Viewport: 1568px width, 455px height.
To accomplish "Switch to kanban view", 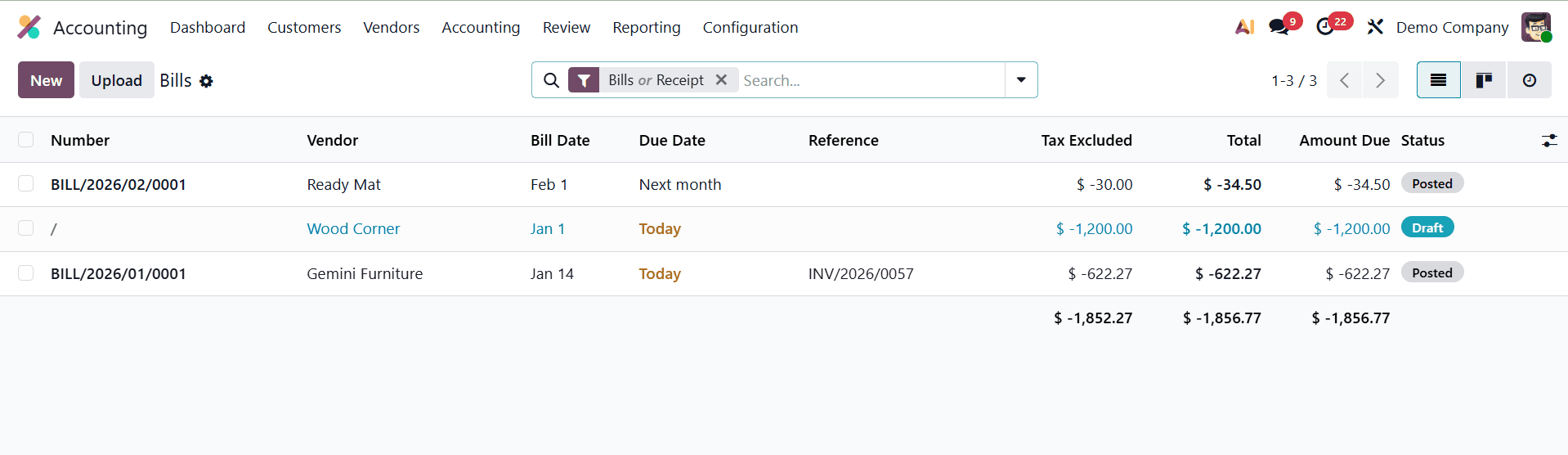I will (x=1484, y=80).
